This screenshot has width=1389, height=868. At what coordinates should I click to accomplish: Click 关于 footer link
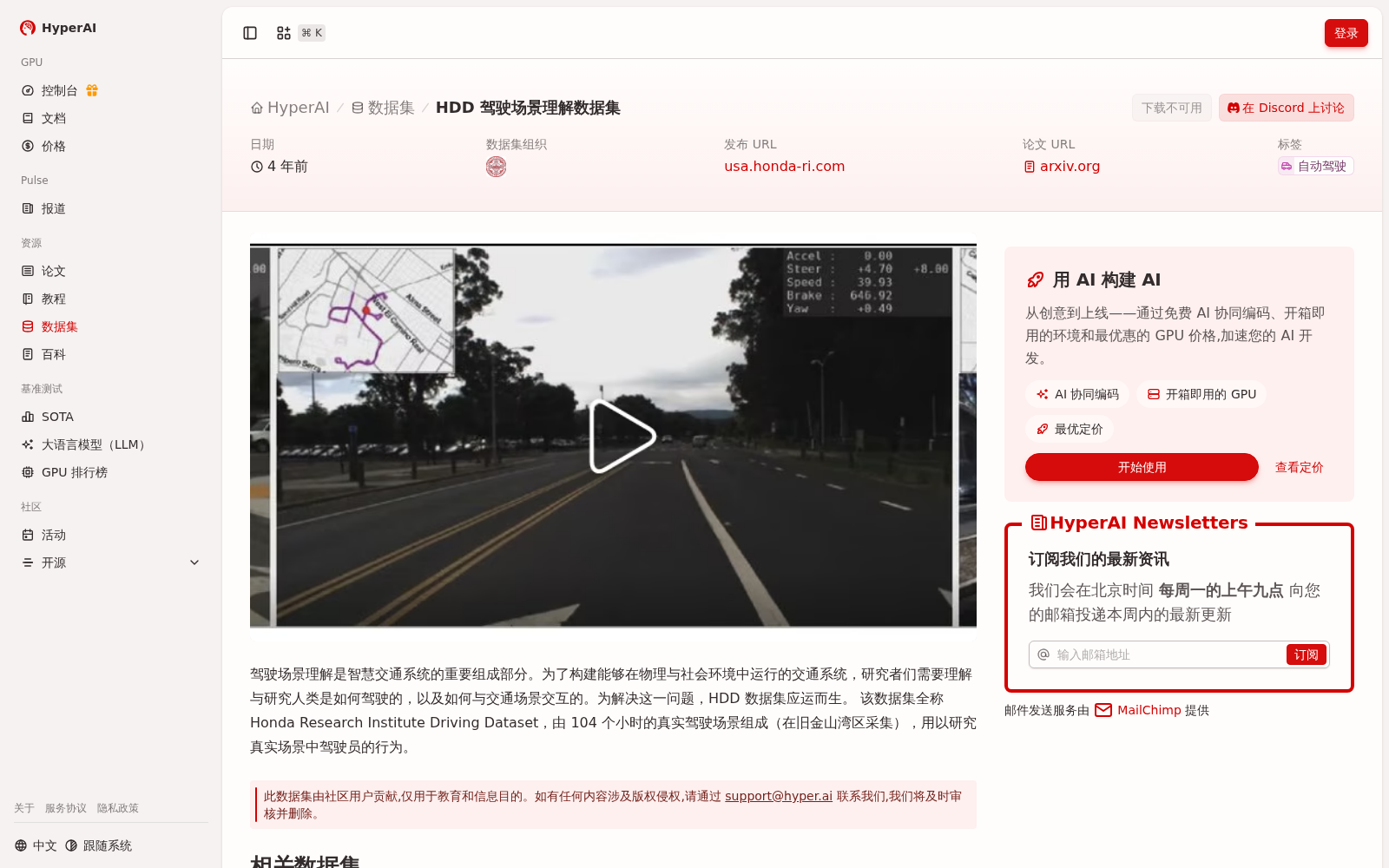pos(24,808)
